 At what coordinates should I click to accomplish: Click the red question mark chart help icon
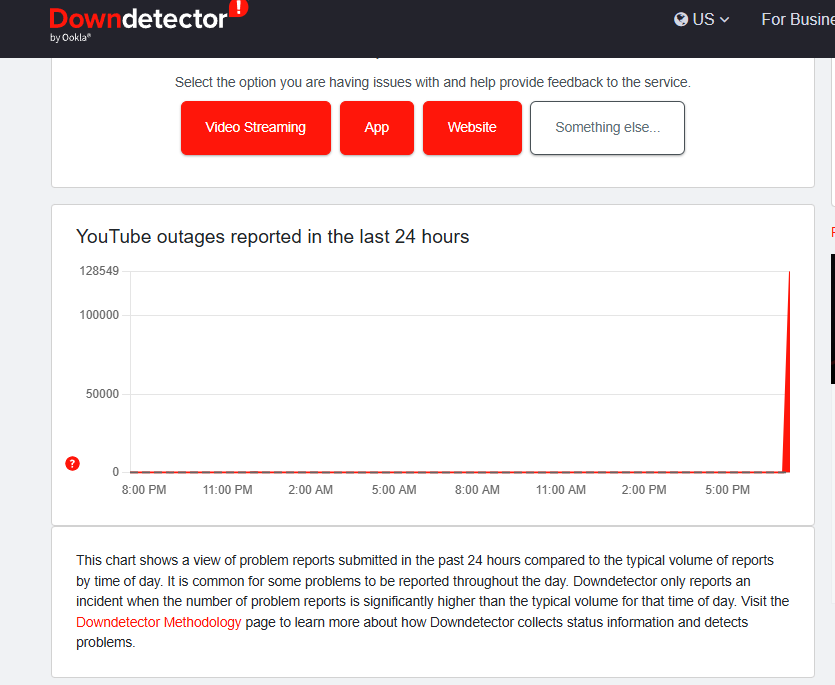pos(72,463)
